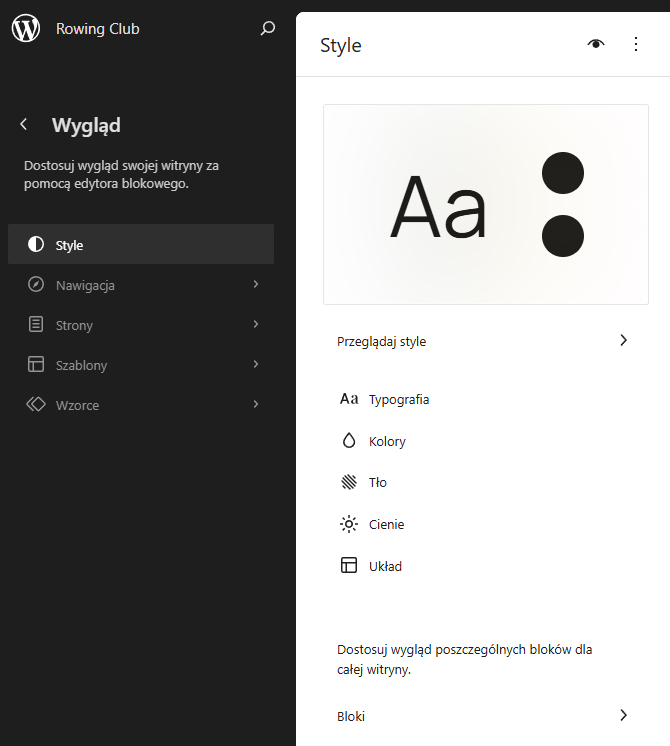
Task: Expand the Szablony chevron
Action: tap(256, 364)
